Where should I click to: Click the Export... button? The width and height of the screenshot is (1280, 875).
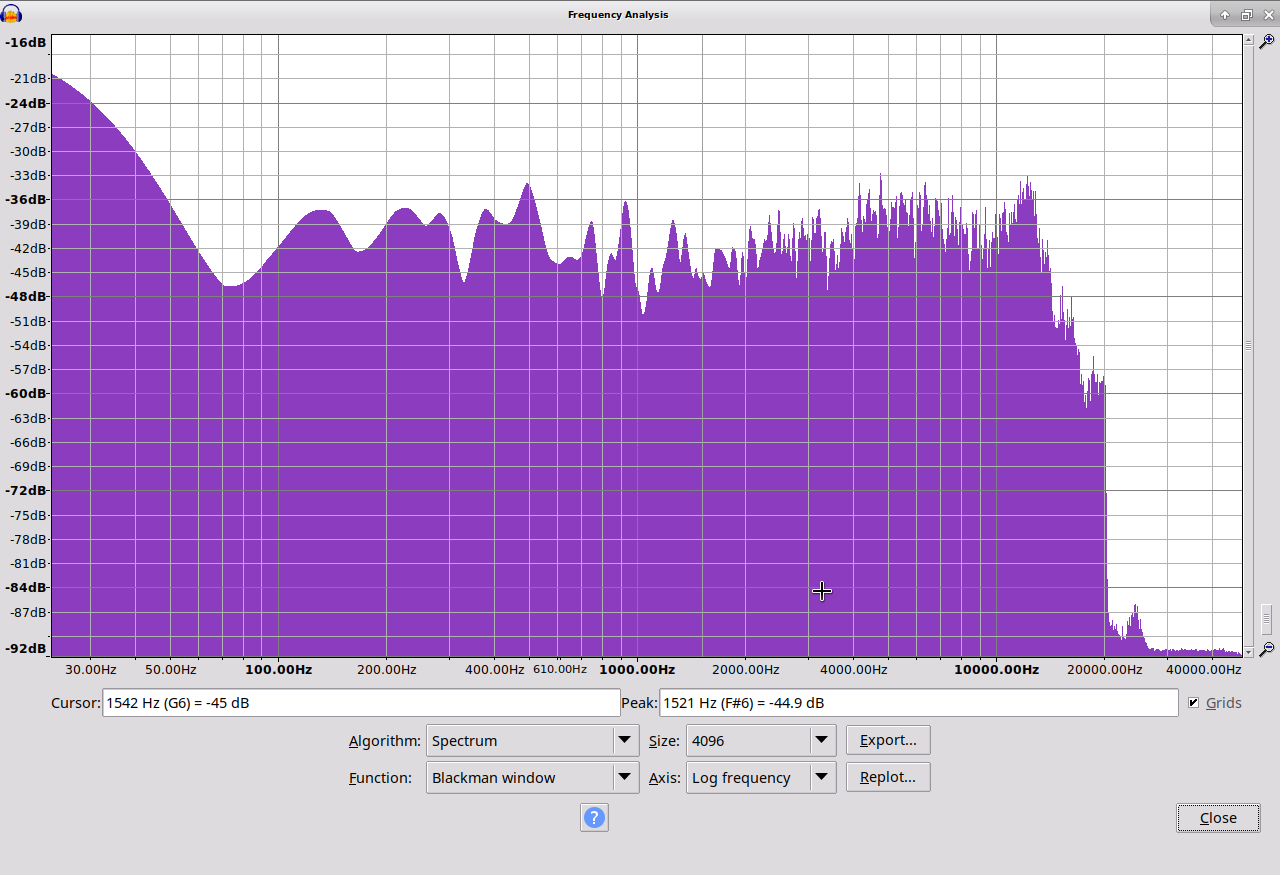tap(888, 740)
